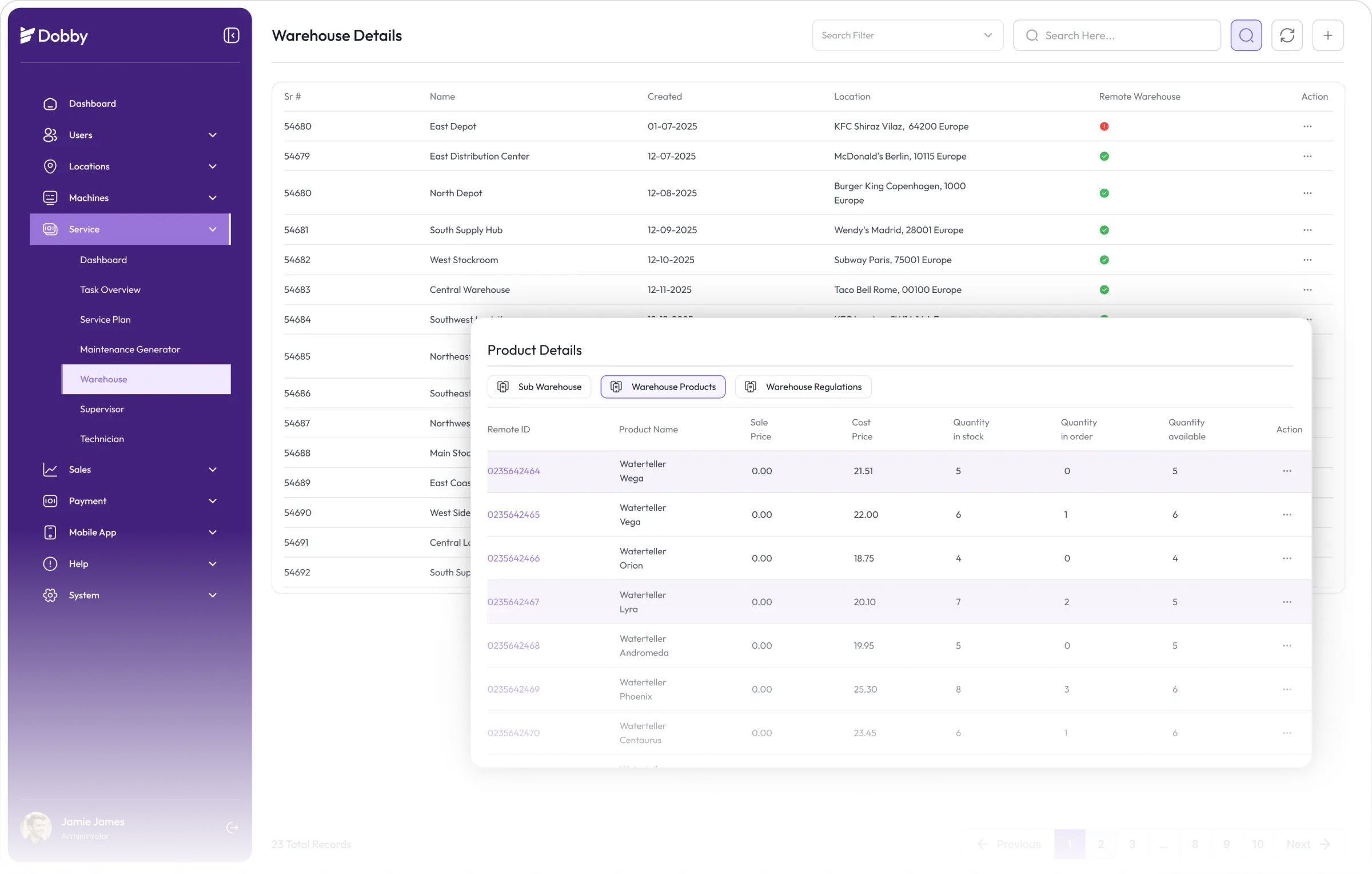Refresh the warehouse list
The image size is (1372, 874).
(x=1287, y=35)
